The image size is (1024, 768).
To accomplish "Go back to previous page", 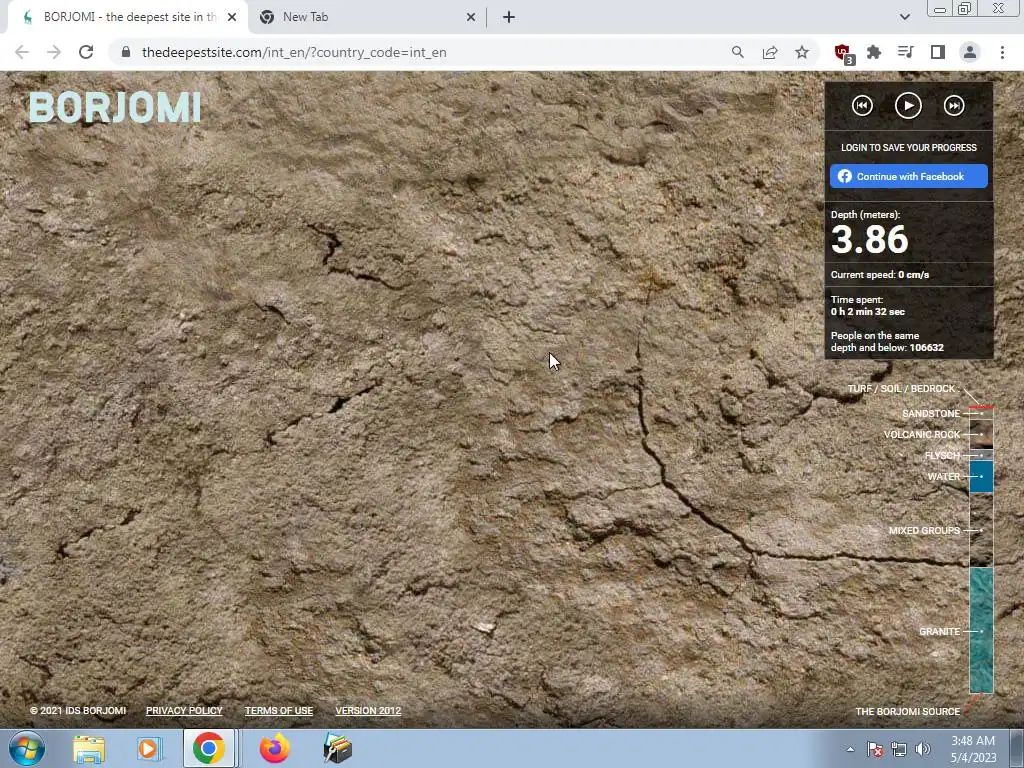I will click(x=22, y=52).
